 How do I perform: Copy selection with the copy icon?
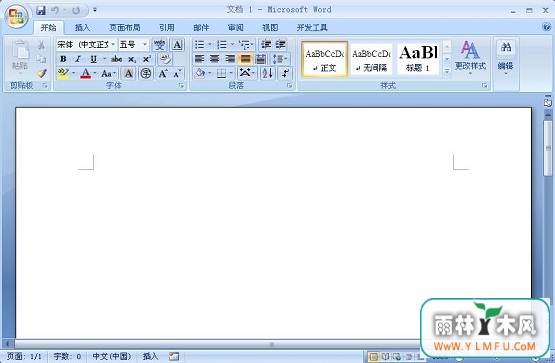[x=41, y=59]
